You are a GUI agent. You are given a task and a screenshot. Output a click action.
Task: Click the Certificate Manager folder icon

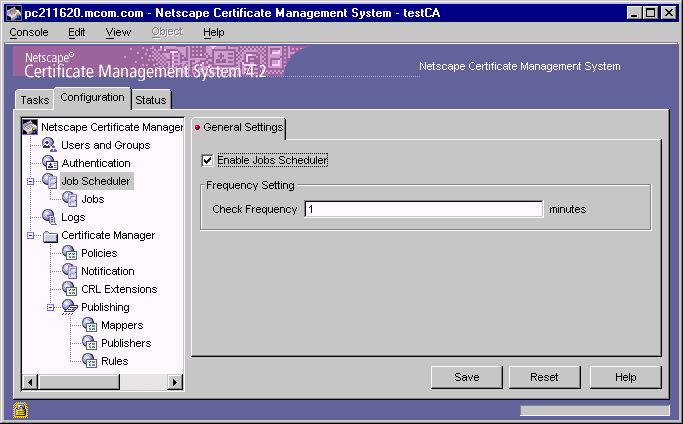coord(50,236)
